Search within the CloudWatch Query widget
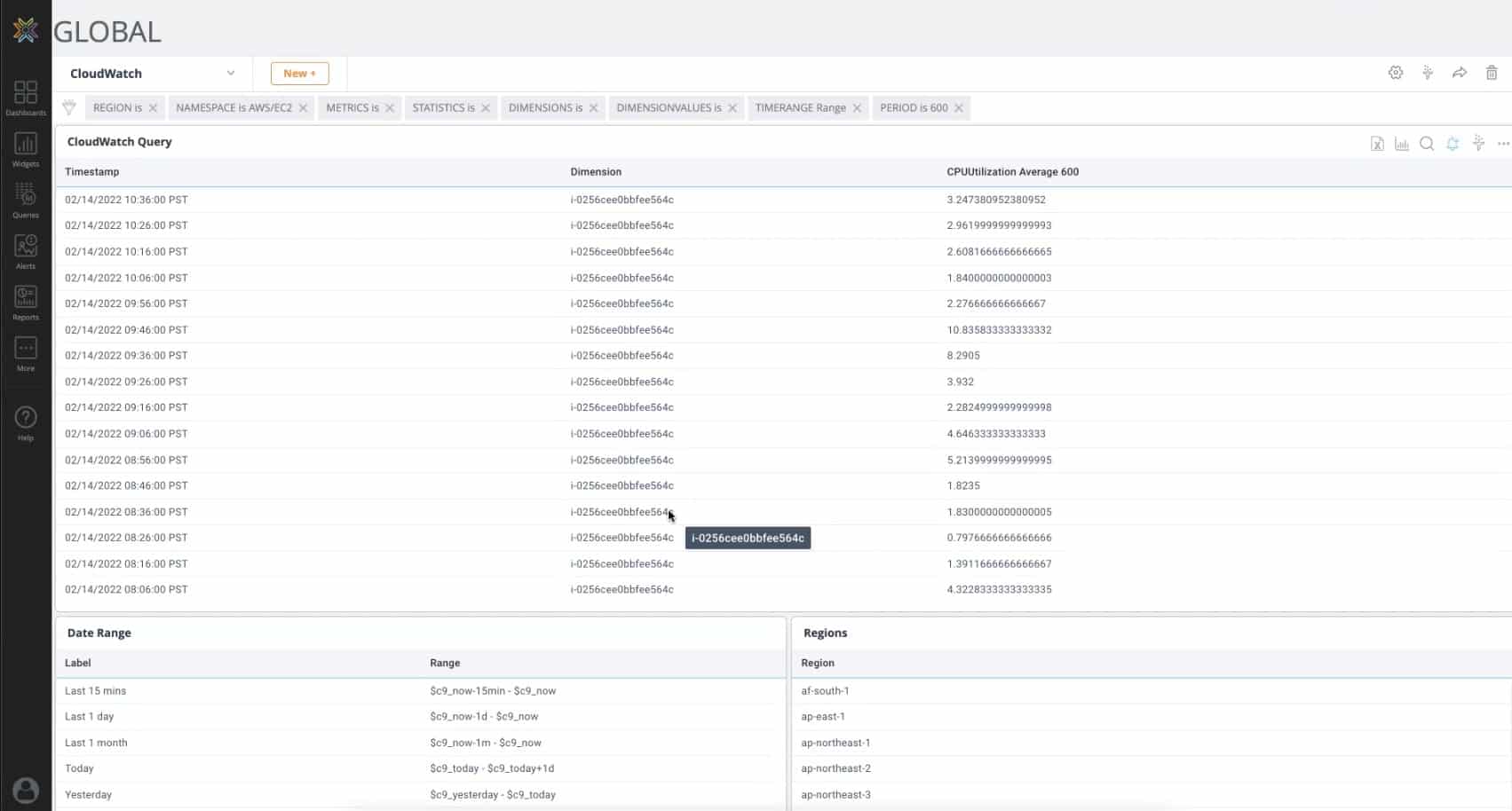 click(1427, 143)
